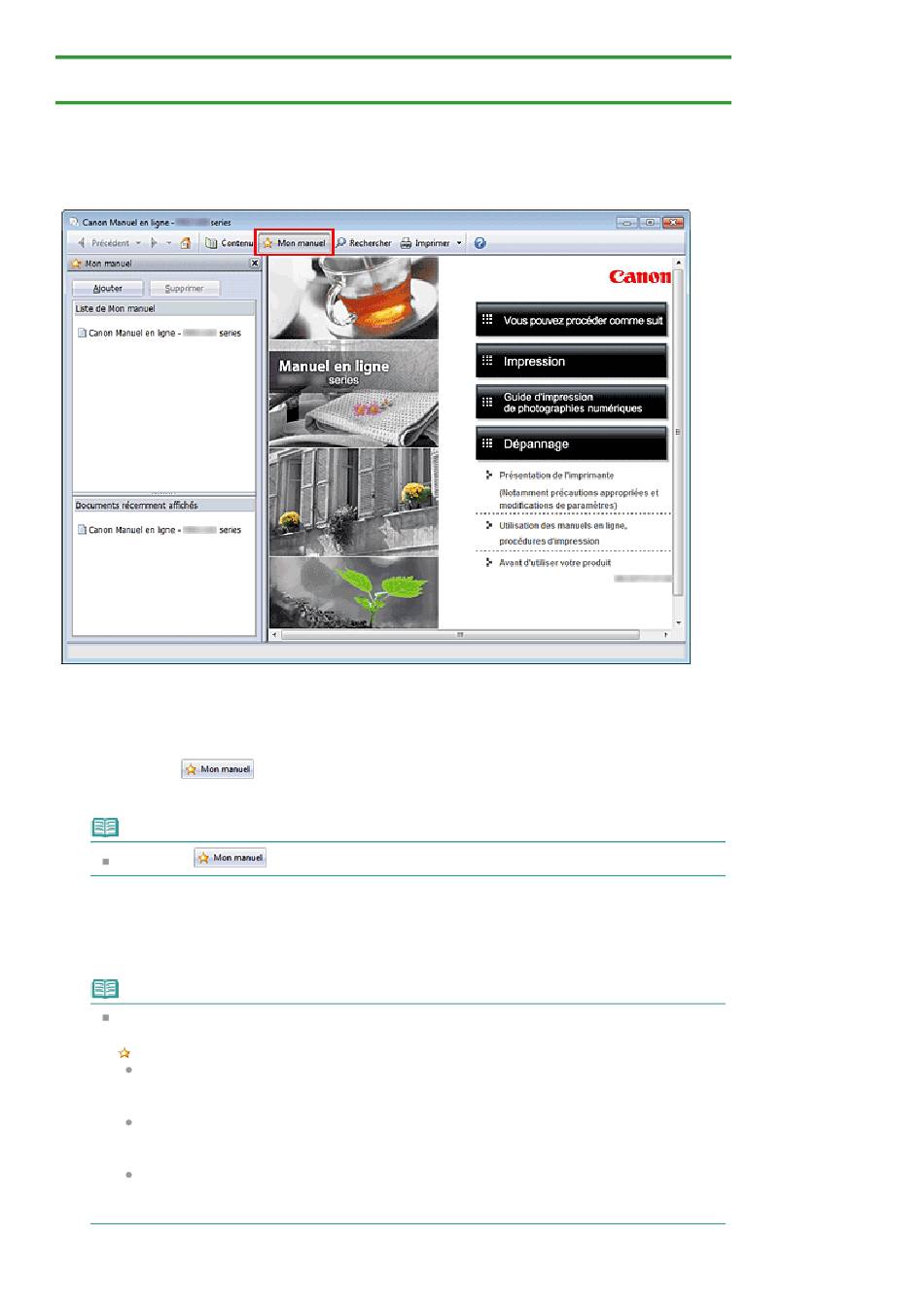Open help with blue question mark icon
Image resolution: width=924 pixels, height=1307 pixels.
[480, 243]
